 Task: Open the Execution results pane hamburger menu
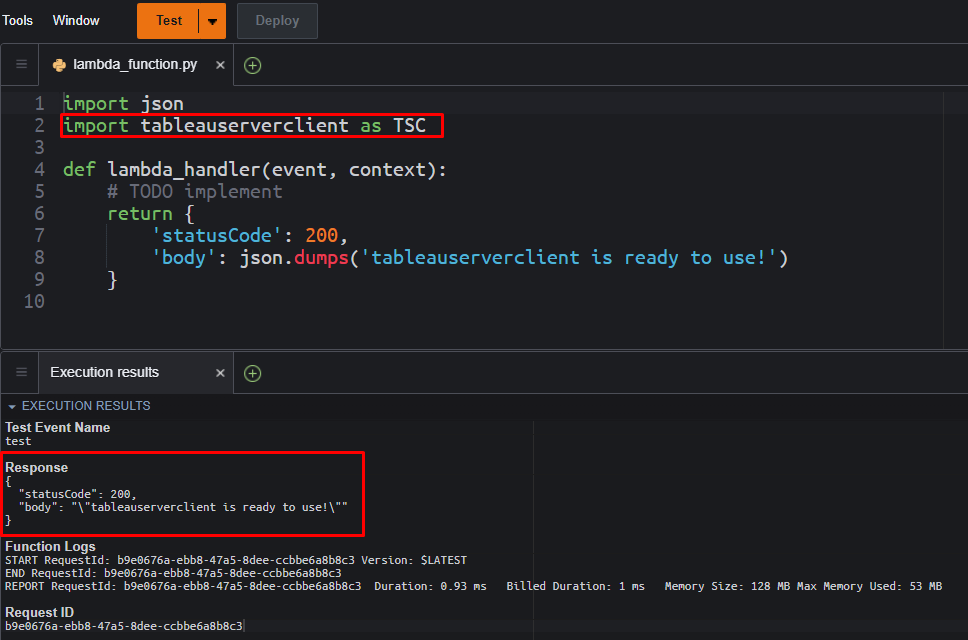pyautogui.click(x=22, y=372)
